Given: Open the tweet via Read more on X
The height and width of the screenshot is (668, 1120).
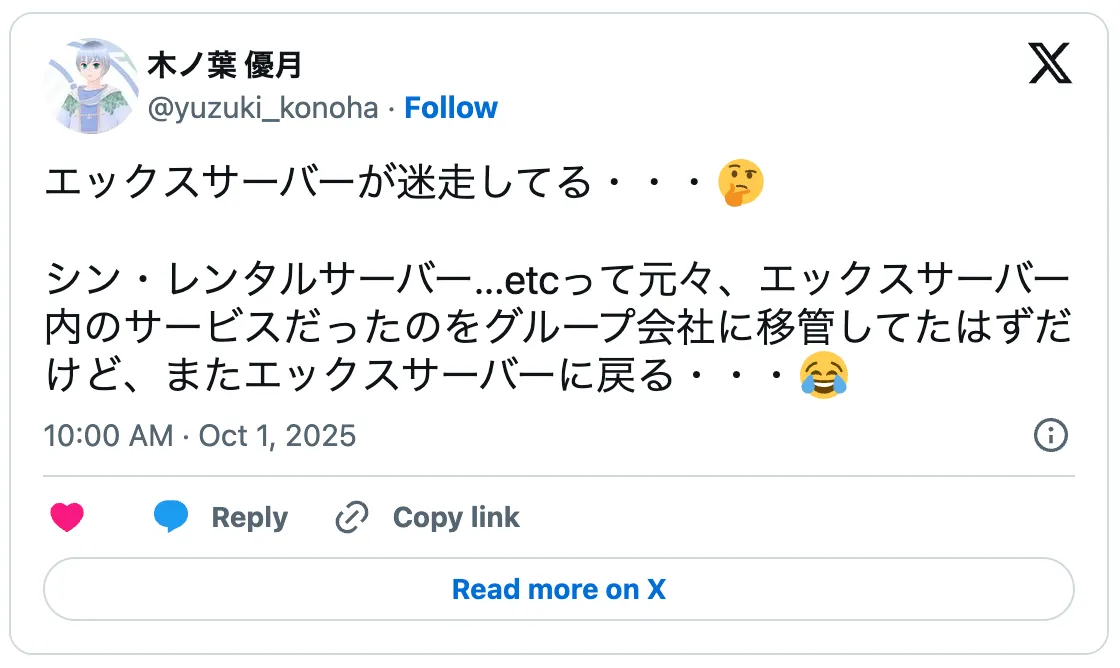Looking at the screenshot, I should coord(559,589).
